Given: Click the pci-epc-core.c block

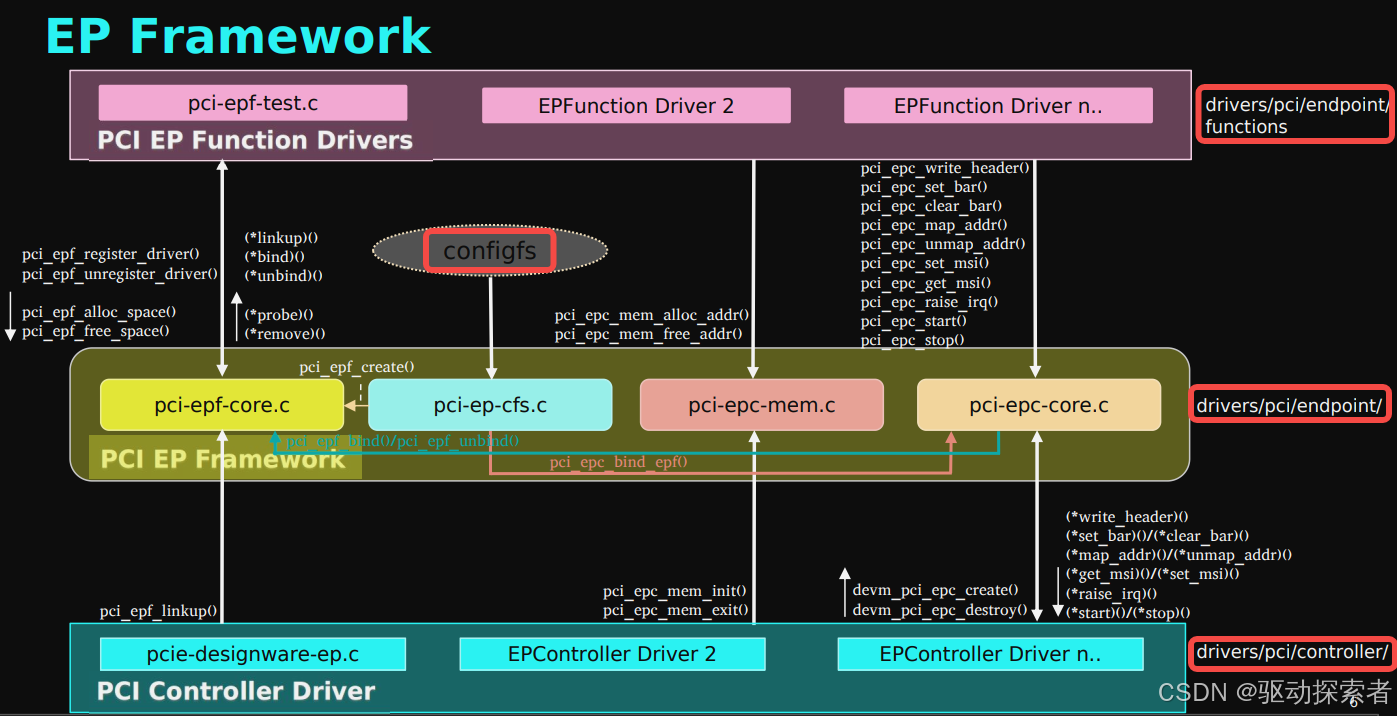Looking at the screenshot, I should pos(1039,405).
